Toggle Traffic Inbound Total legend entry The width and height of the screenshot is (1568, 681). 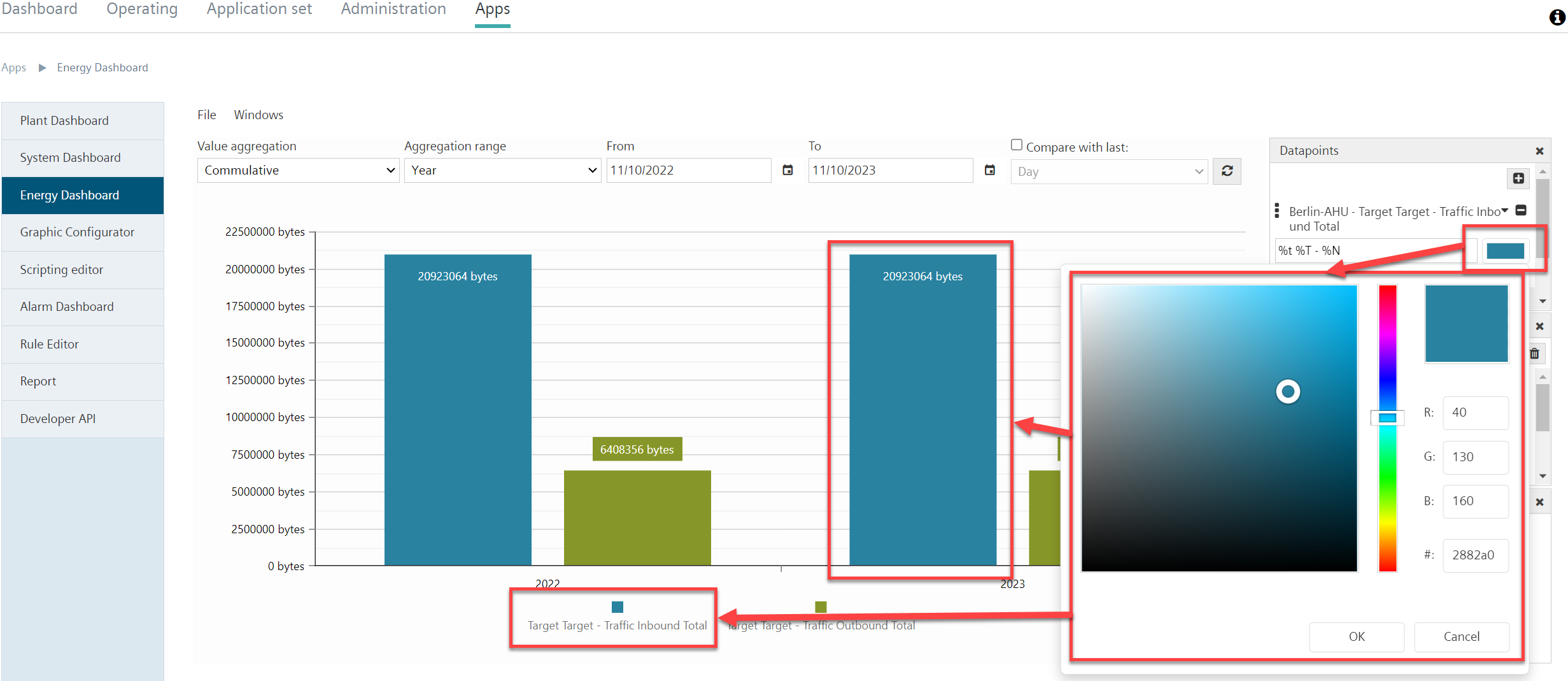point(617,617)
